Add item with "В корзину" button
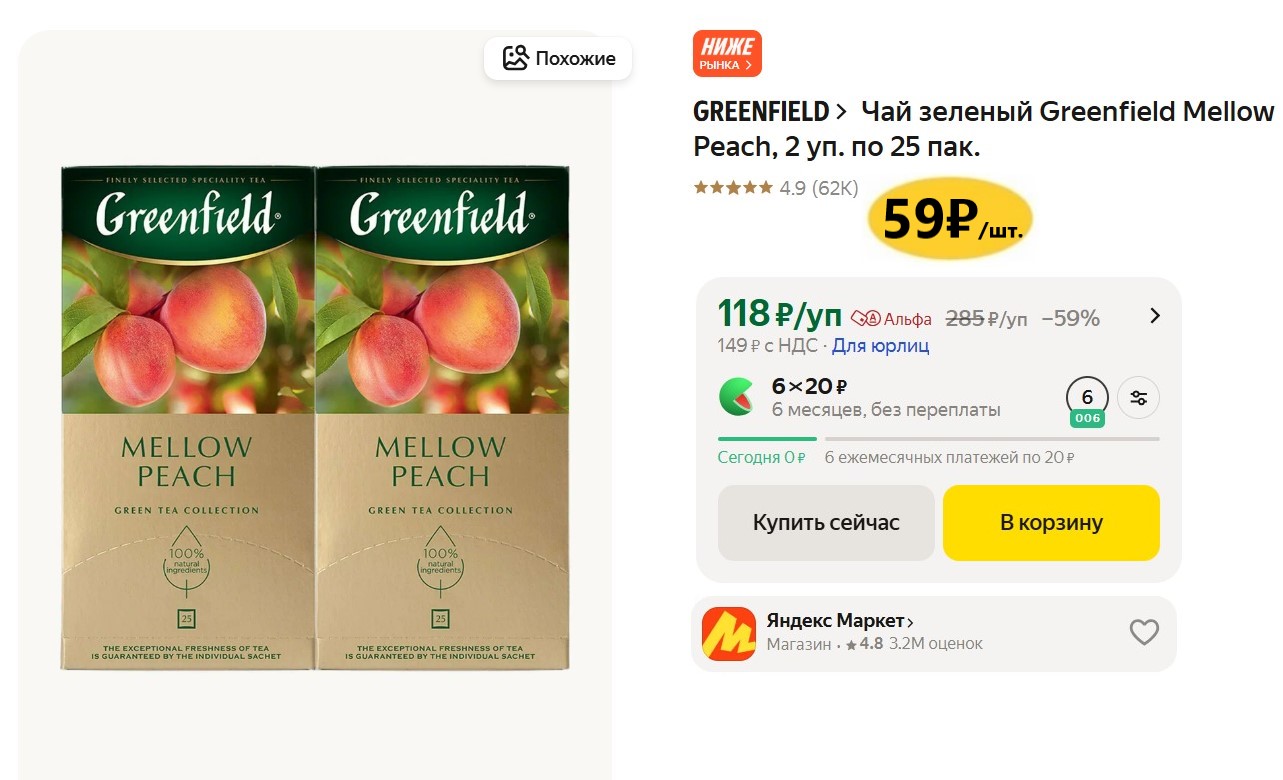The width and height of the screenshot is (1283, 780). click(x=1051, y=523)
